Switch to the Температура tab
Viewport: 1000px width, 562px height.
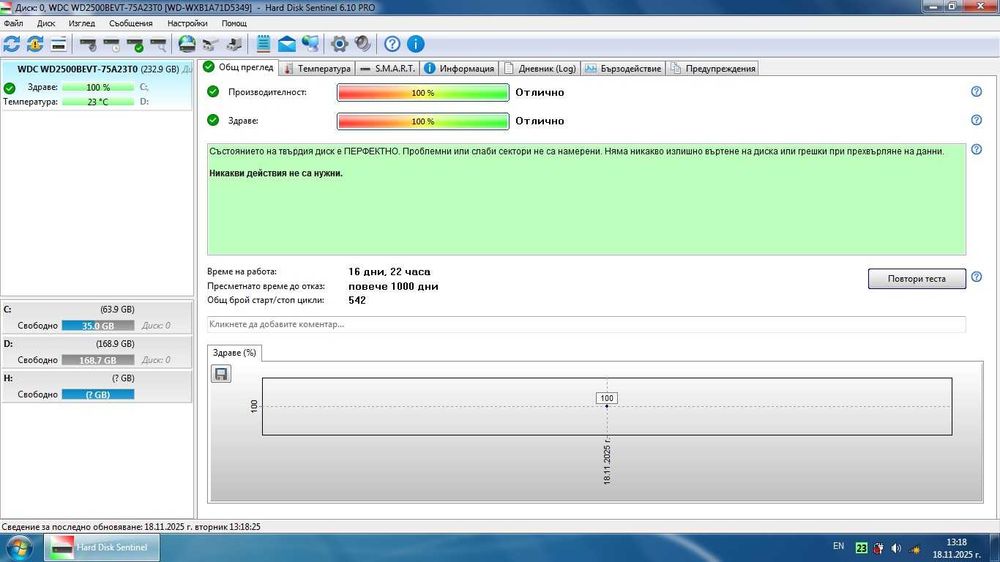317,68
